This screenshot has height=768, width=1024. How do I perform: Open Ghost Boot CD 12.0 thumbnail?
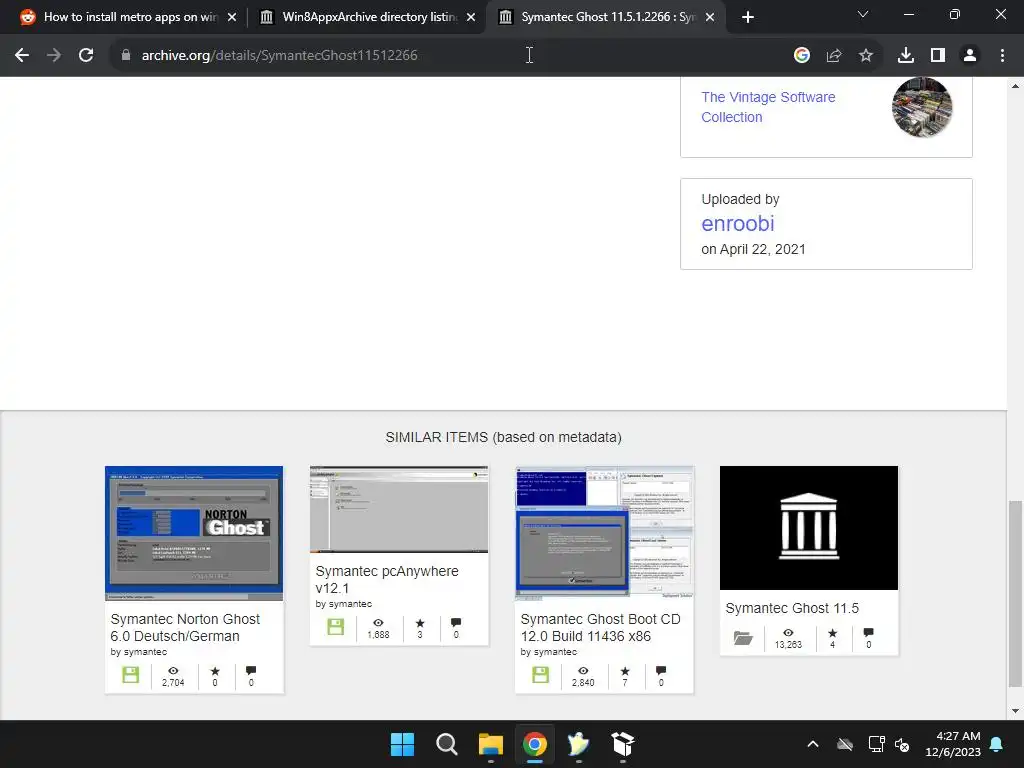(x=604, y=533)
